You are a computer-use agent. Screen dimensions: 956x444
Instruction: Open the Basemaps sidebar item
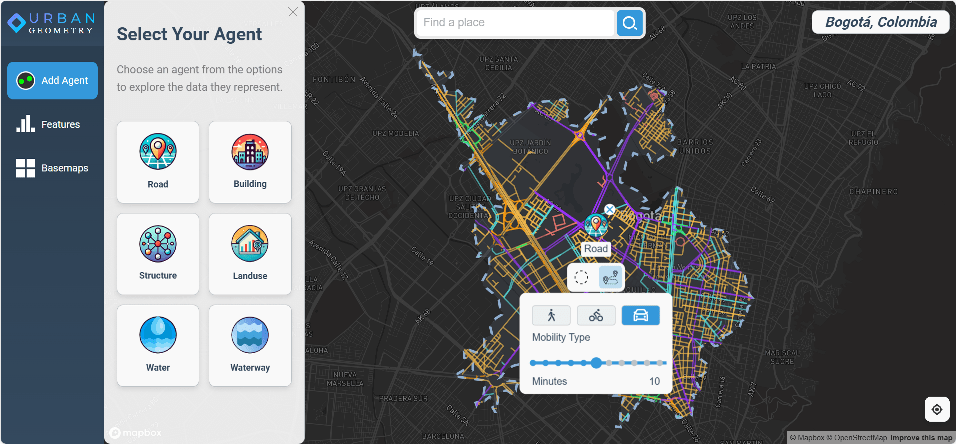[x=52, y=168]
